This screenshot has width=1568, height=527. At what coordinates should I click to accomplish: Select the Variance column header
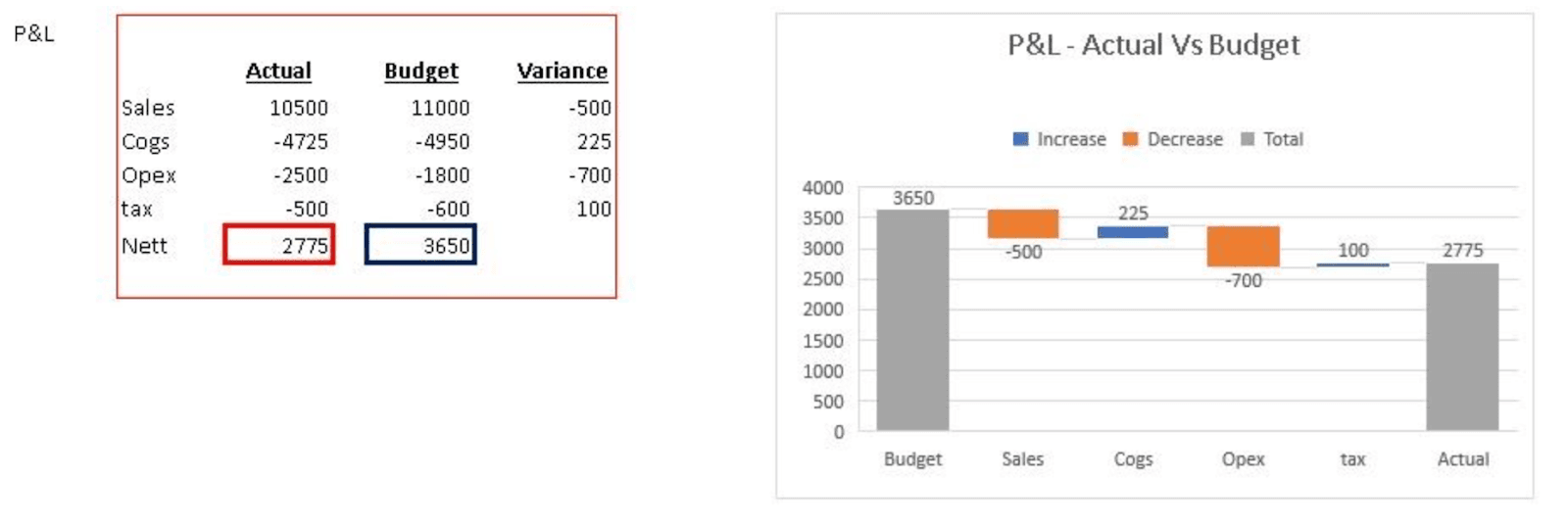[563, 71]
